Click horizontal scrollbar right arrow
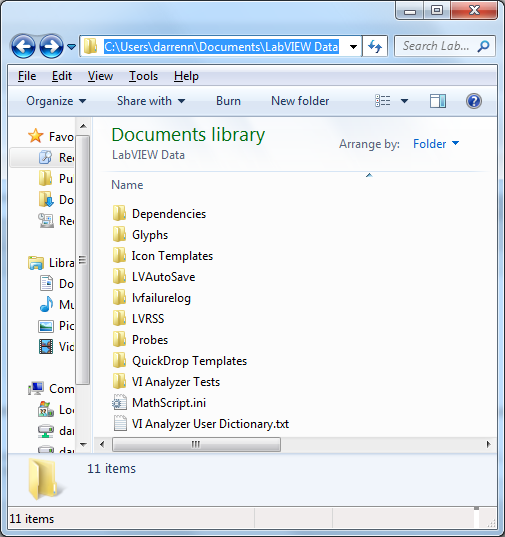The height and width of the screenshot is (537, 505). point(489,445)
